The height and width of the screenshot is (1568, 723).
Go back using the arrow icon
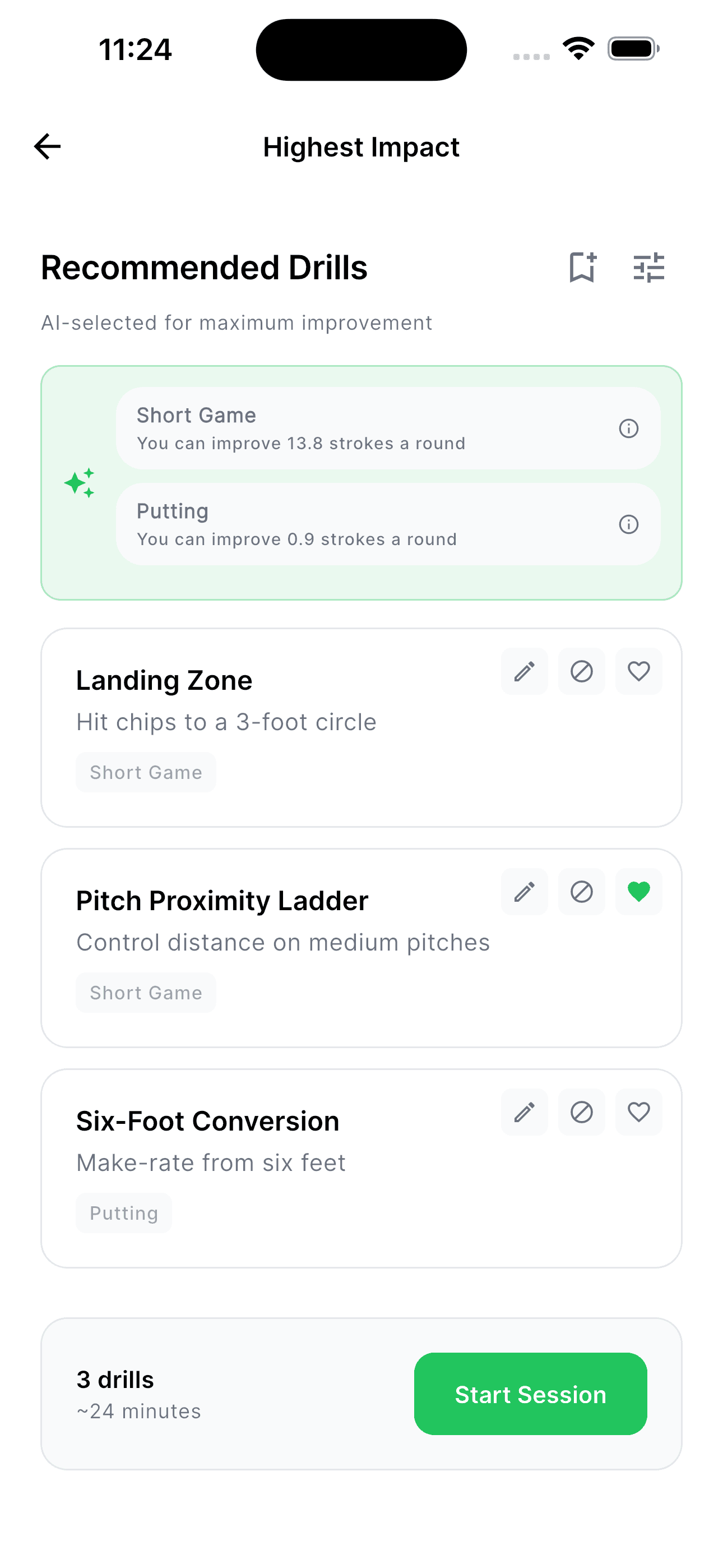(x=48, y=147)
